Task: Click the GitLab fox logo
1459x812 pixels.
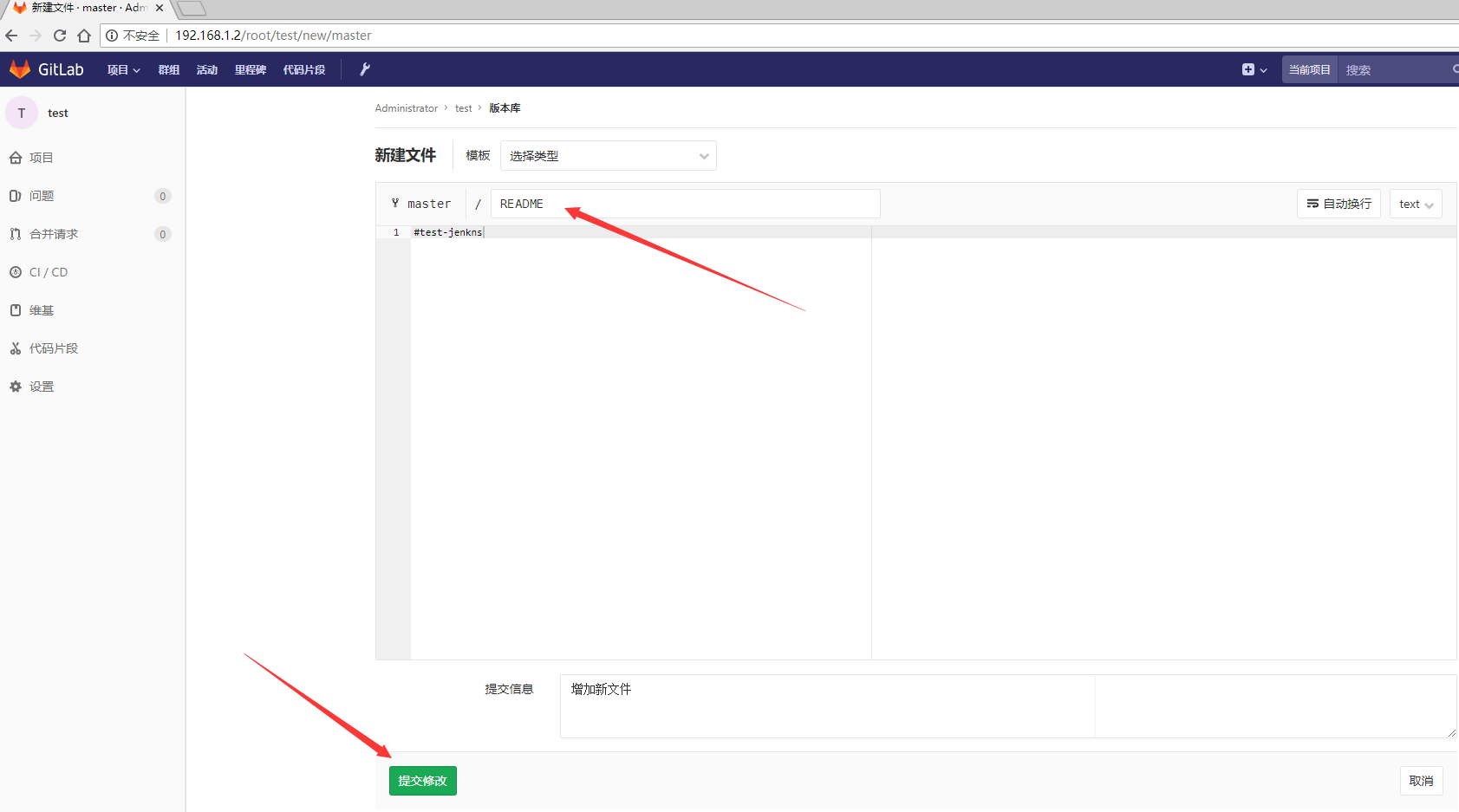Action: pyautogui.click(x=20, y=69)
